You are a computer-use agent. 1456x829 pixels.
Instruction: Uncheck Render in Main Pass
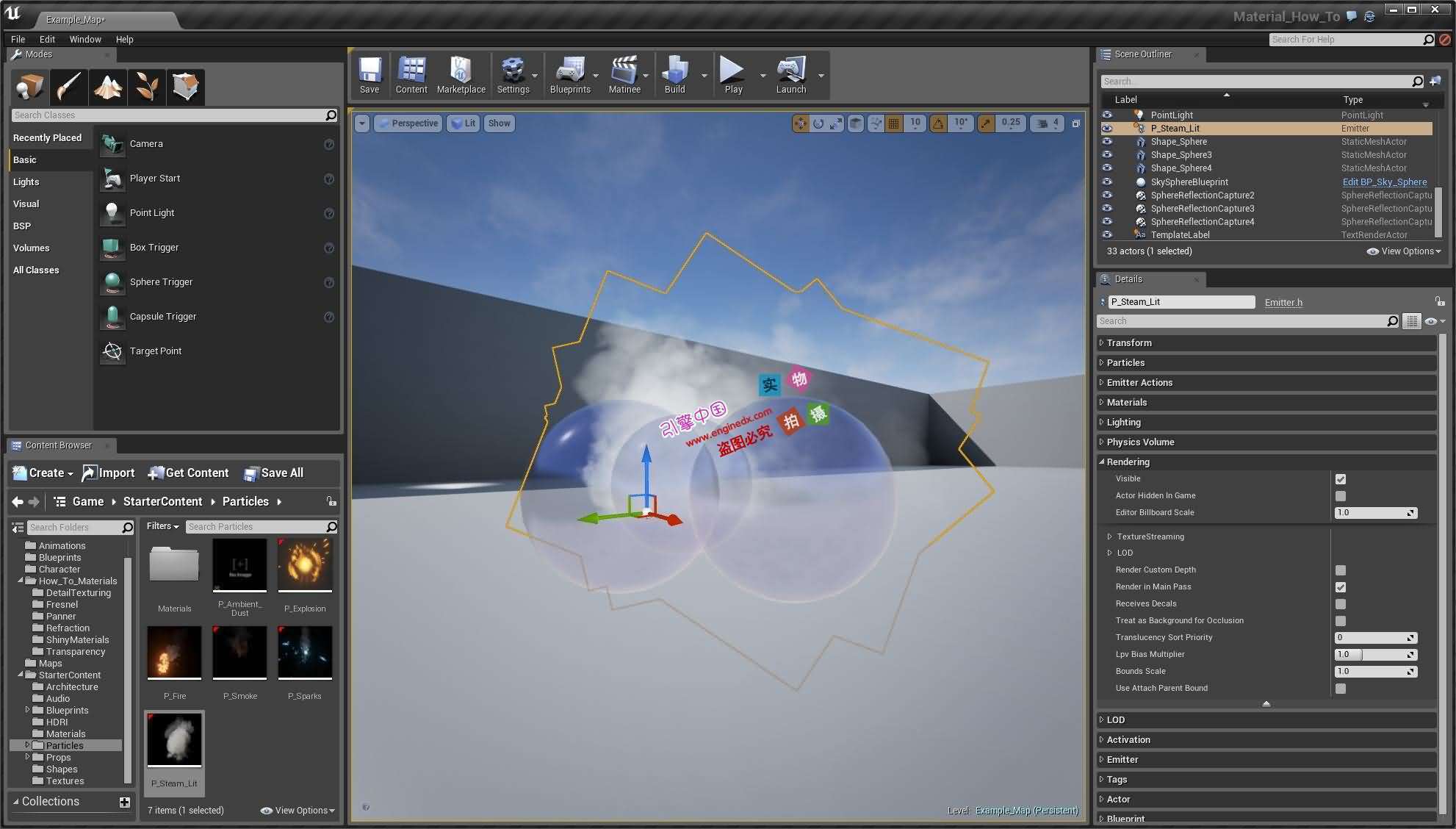[x=1341, y=587]
